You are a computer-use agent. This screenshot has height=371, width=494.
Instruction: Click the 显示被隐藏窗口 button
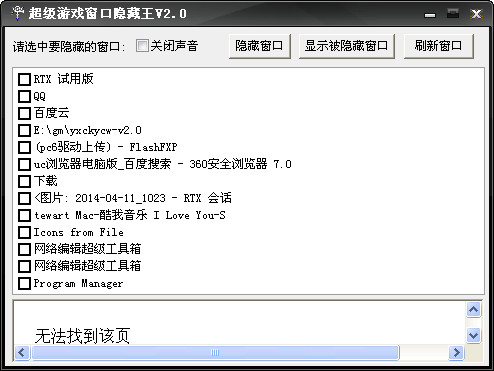(x=347, y=46)
